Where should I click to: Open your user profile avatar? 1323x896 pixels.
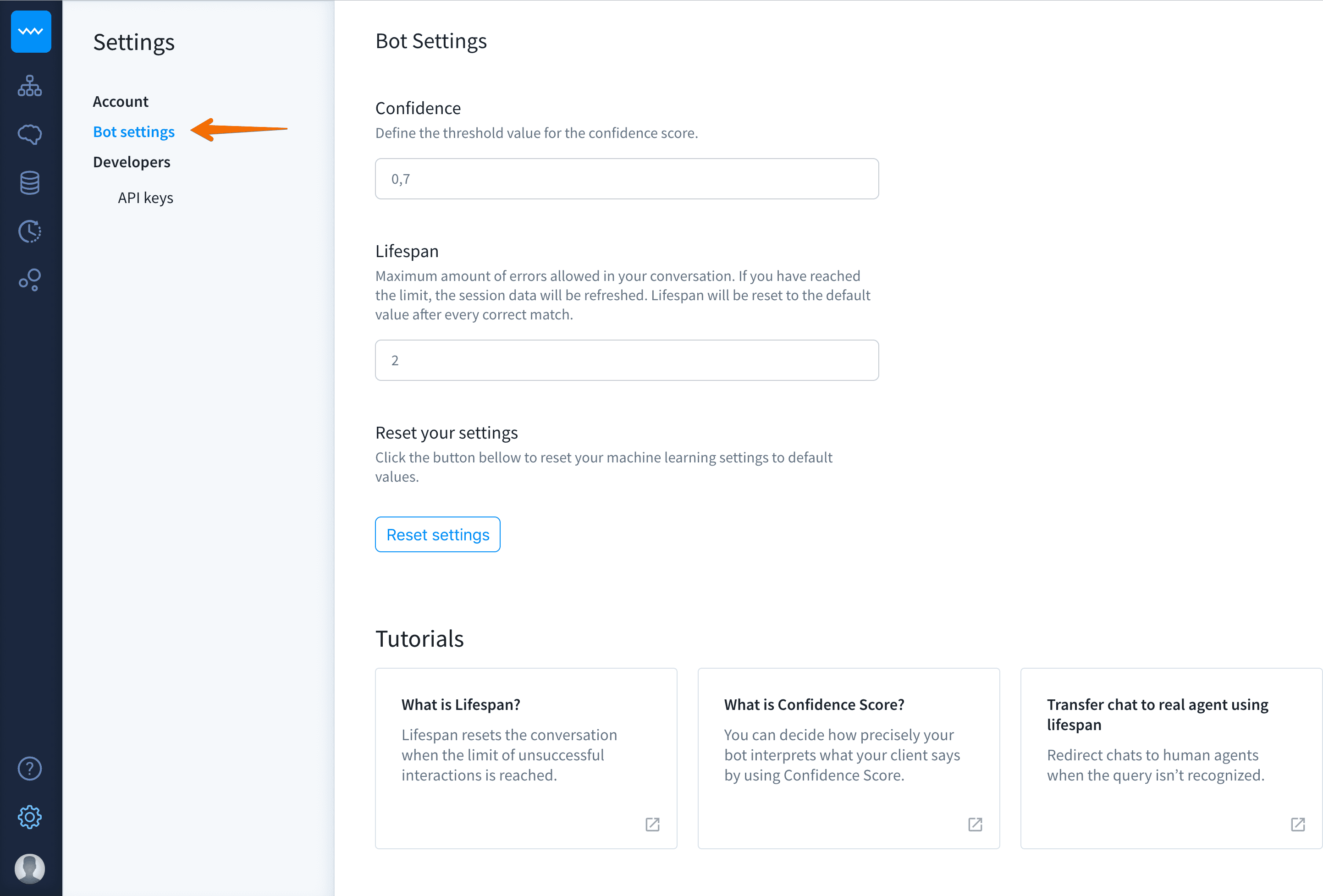30,868
